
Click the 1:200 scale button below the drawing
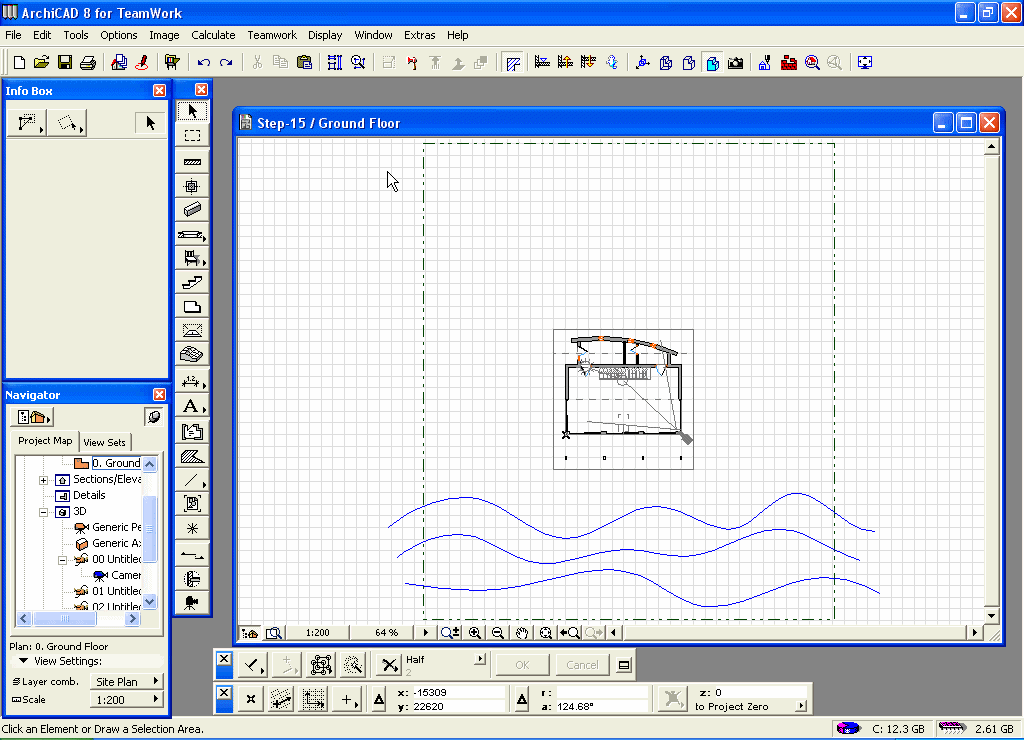(x=318, y=633)
